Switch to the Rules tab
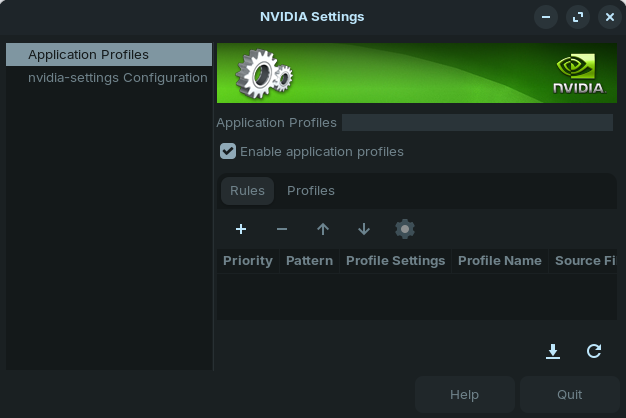 point(247,191)
